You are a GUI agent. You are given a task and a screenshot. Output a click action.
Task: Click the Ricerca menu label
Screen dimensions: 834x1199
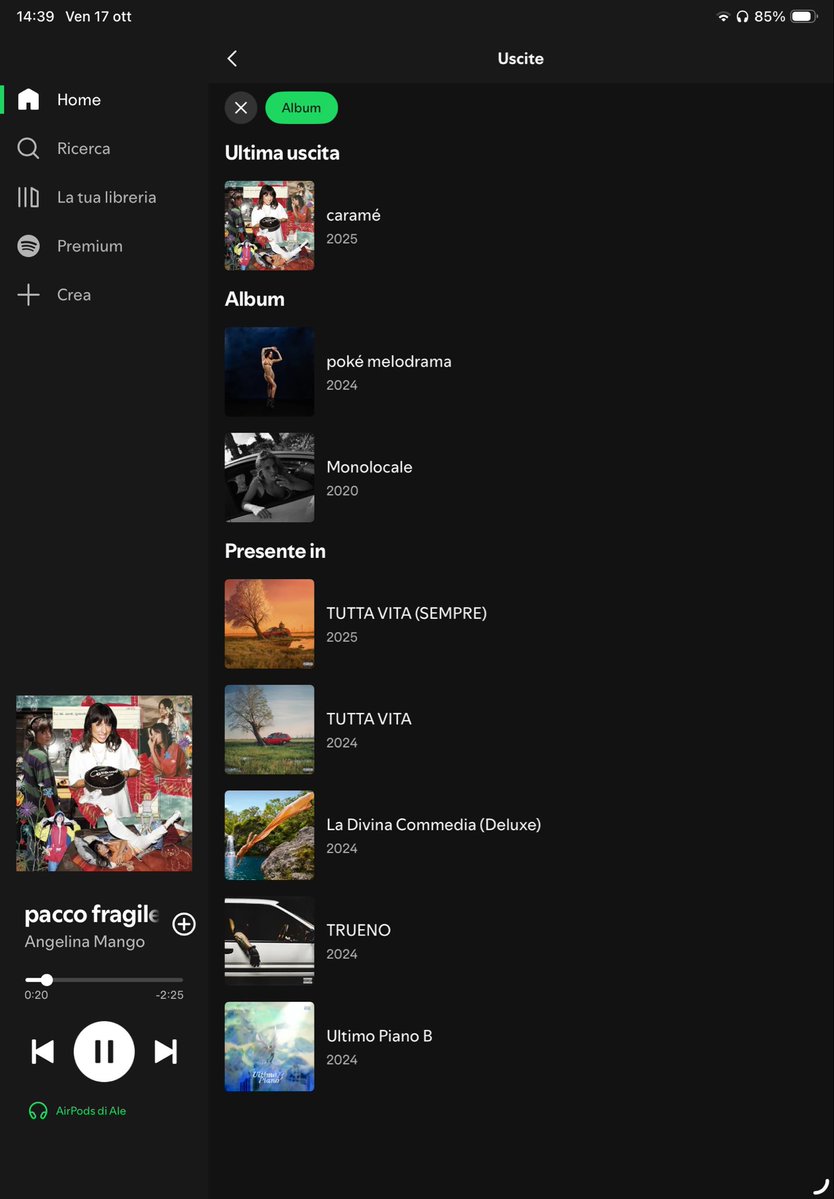[x=83, y=148]
